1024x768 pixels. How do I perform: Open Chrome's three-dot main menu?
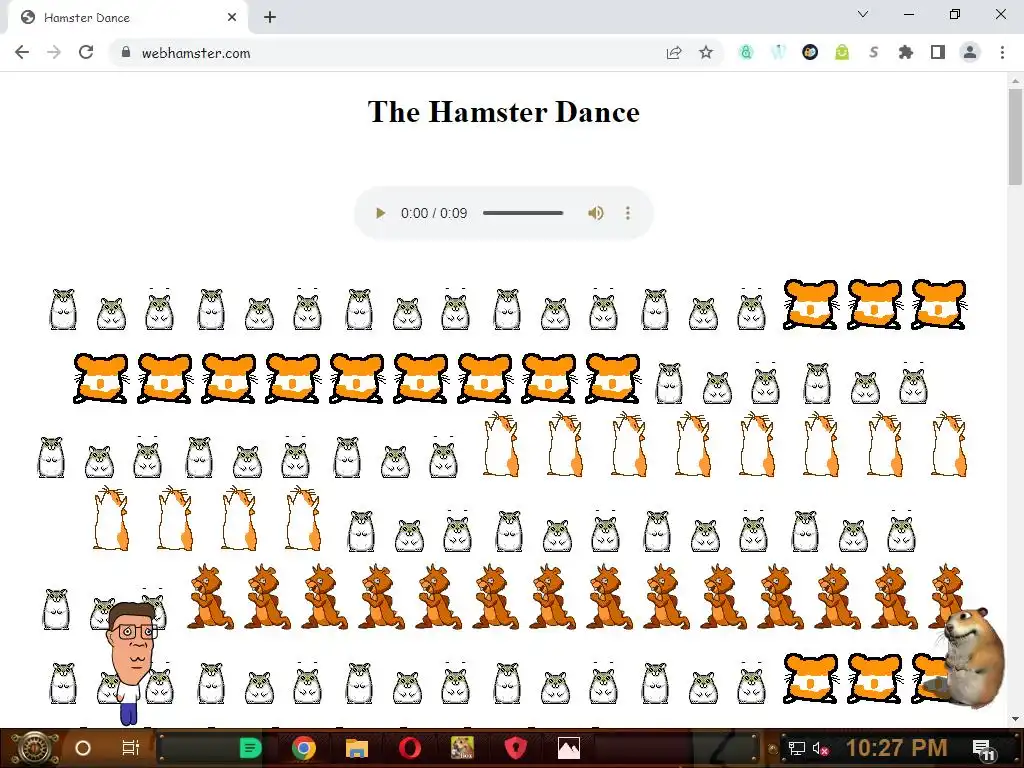click(1002, 53)
